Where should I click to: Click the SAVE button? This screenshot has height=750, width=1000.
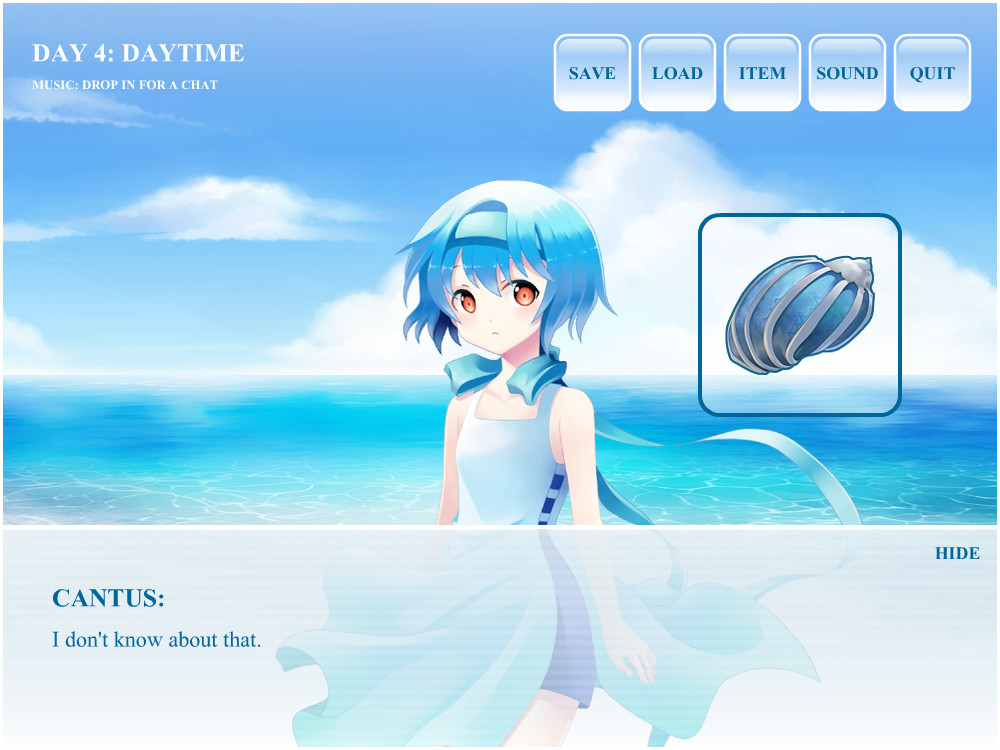(x=592, y=73)
